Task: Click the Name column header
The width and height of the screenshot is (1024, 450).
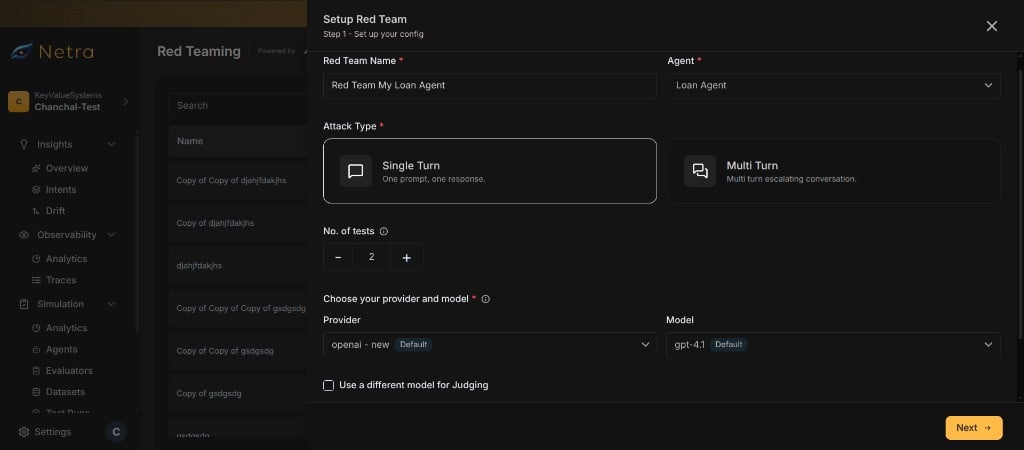Action: [190, 141]
